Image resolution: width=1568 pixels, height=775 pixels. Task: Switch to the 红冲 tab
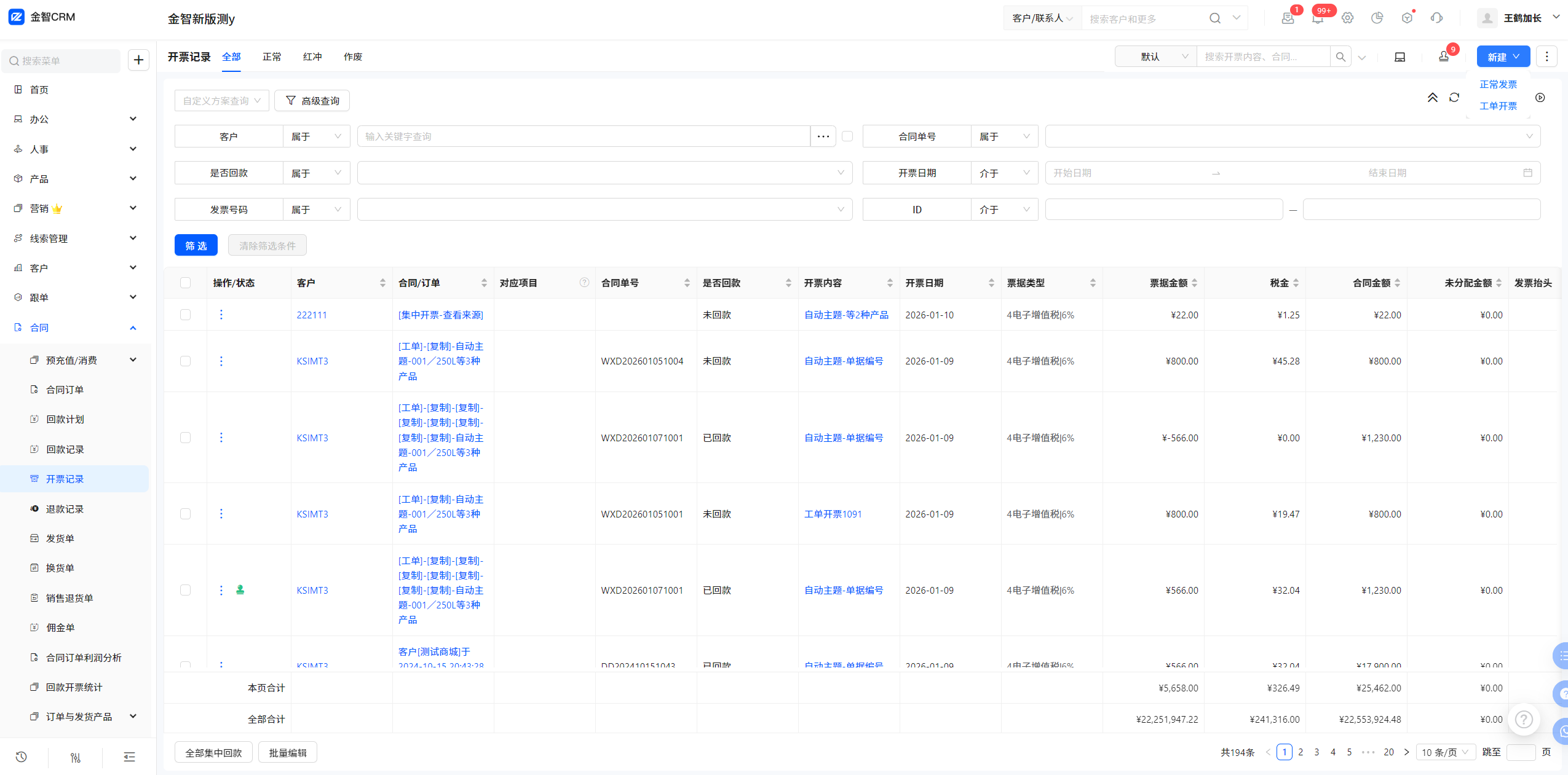312,57
